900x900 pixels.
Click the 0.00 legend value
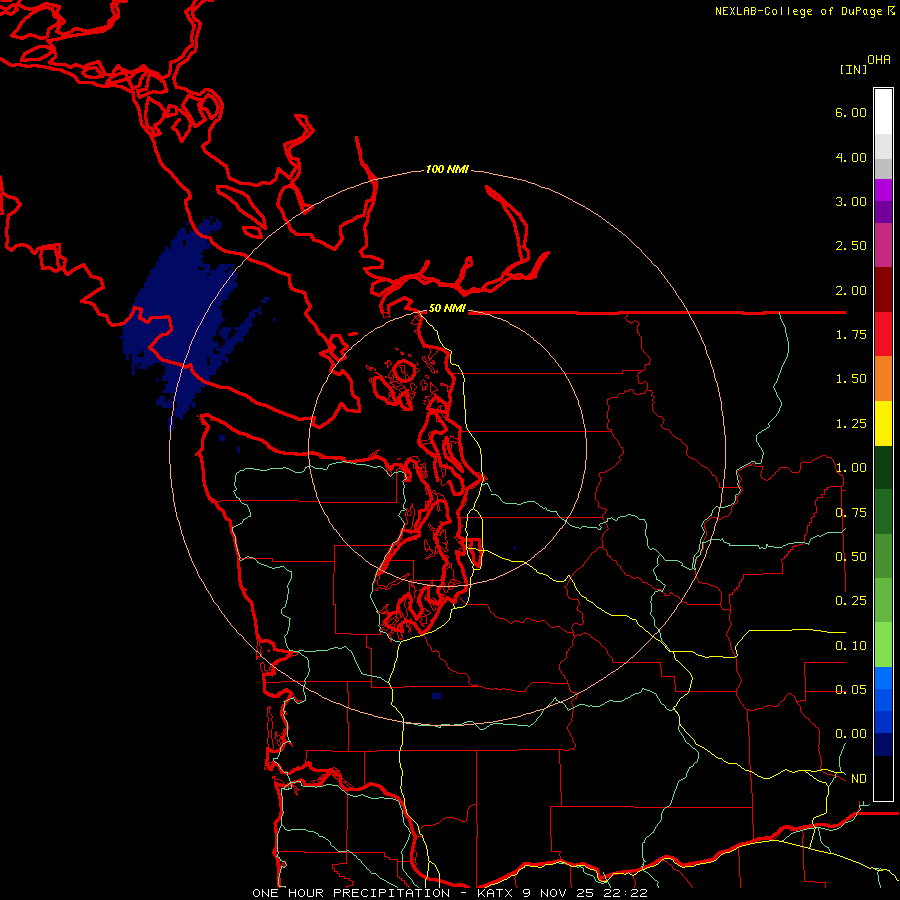pos(851,734)
